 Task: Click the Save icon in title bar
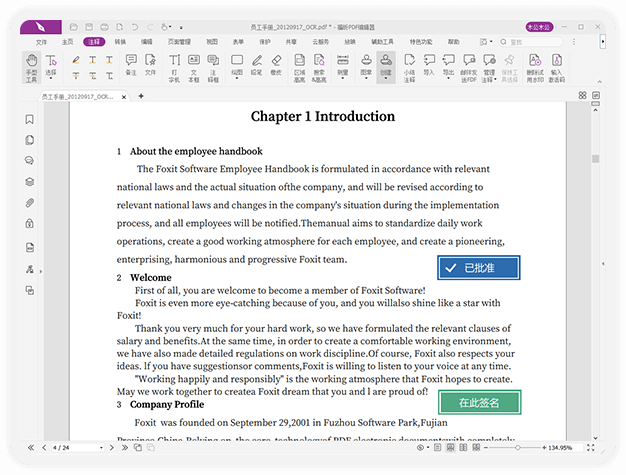click(x=89, y=27)
